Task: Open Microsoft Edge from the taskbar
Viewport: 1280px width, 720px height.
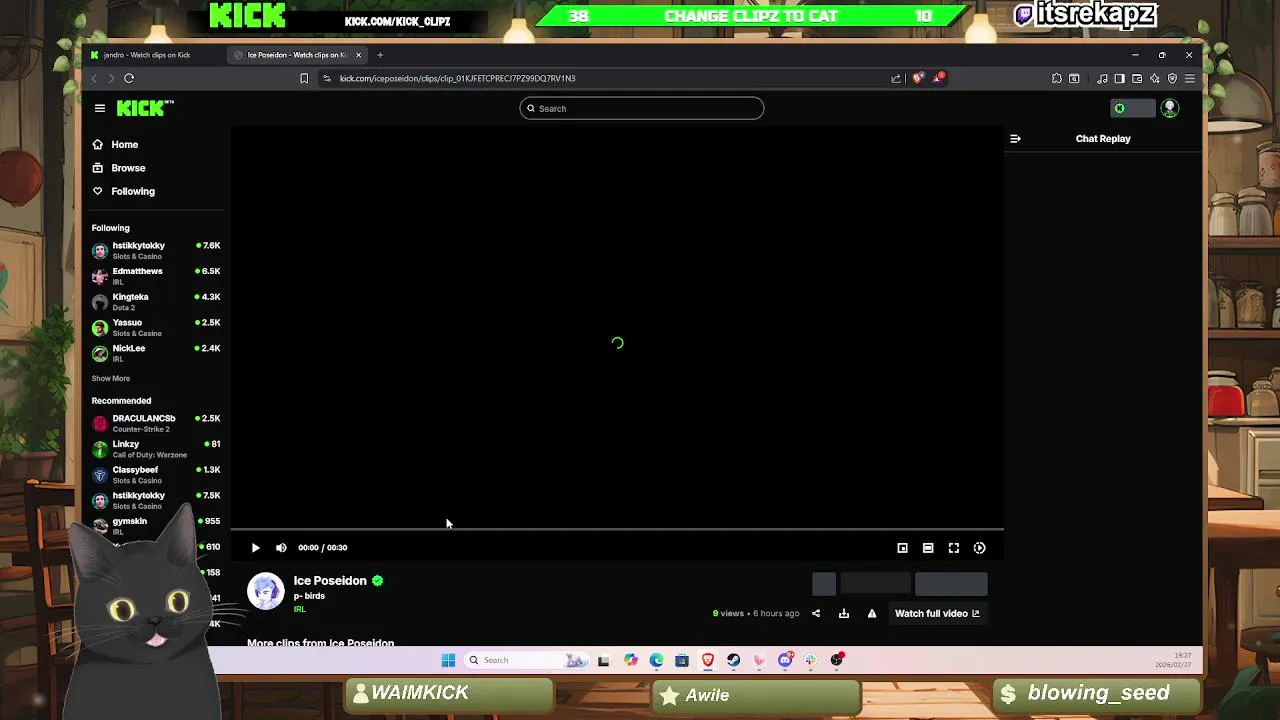Action: pos(656,660)
